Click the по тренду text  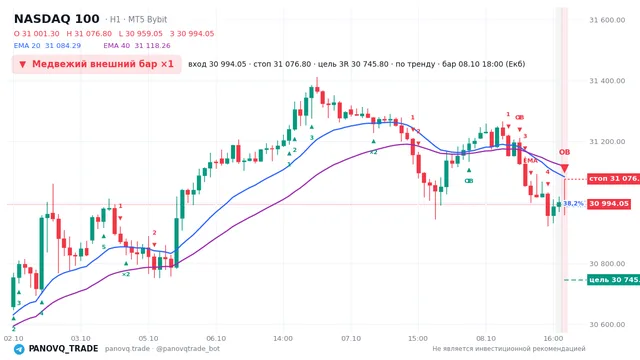415,64
